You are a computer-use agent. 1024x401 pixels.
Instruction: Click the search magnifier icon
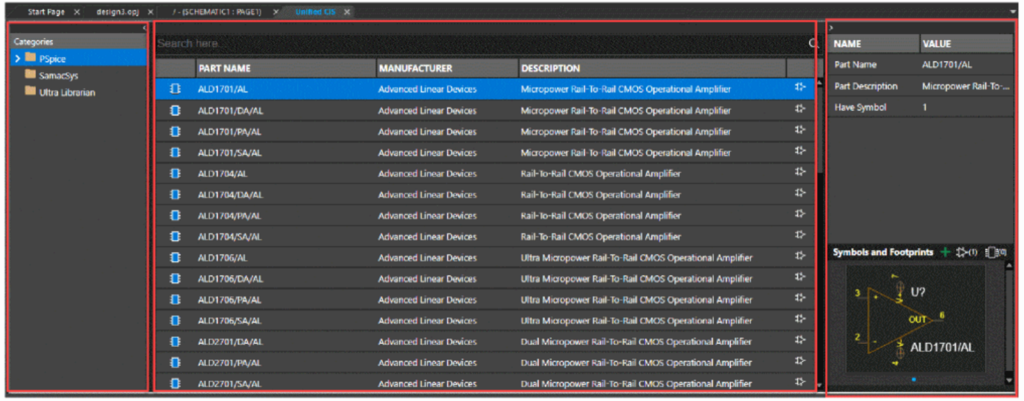tap(813, 44)
